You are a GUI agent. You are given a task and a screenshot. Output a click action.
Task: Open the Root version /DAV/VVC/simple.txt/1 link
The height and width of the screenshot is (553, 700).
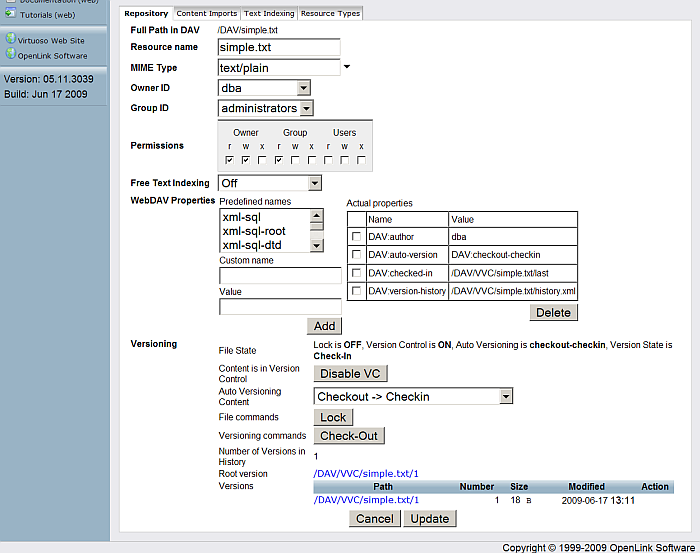click(x=366, y=473)
